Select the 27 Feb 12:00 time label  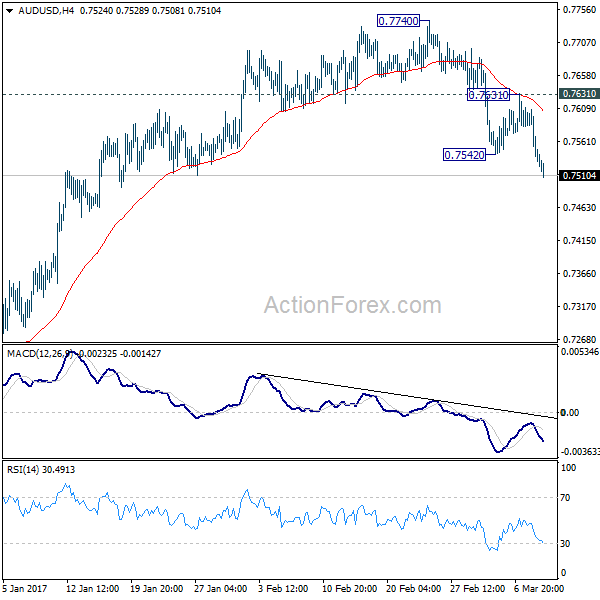[477, 589]
